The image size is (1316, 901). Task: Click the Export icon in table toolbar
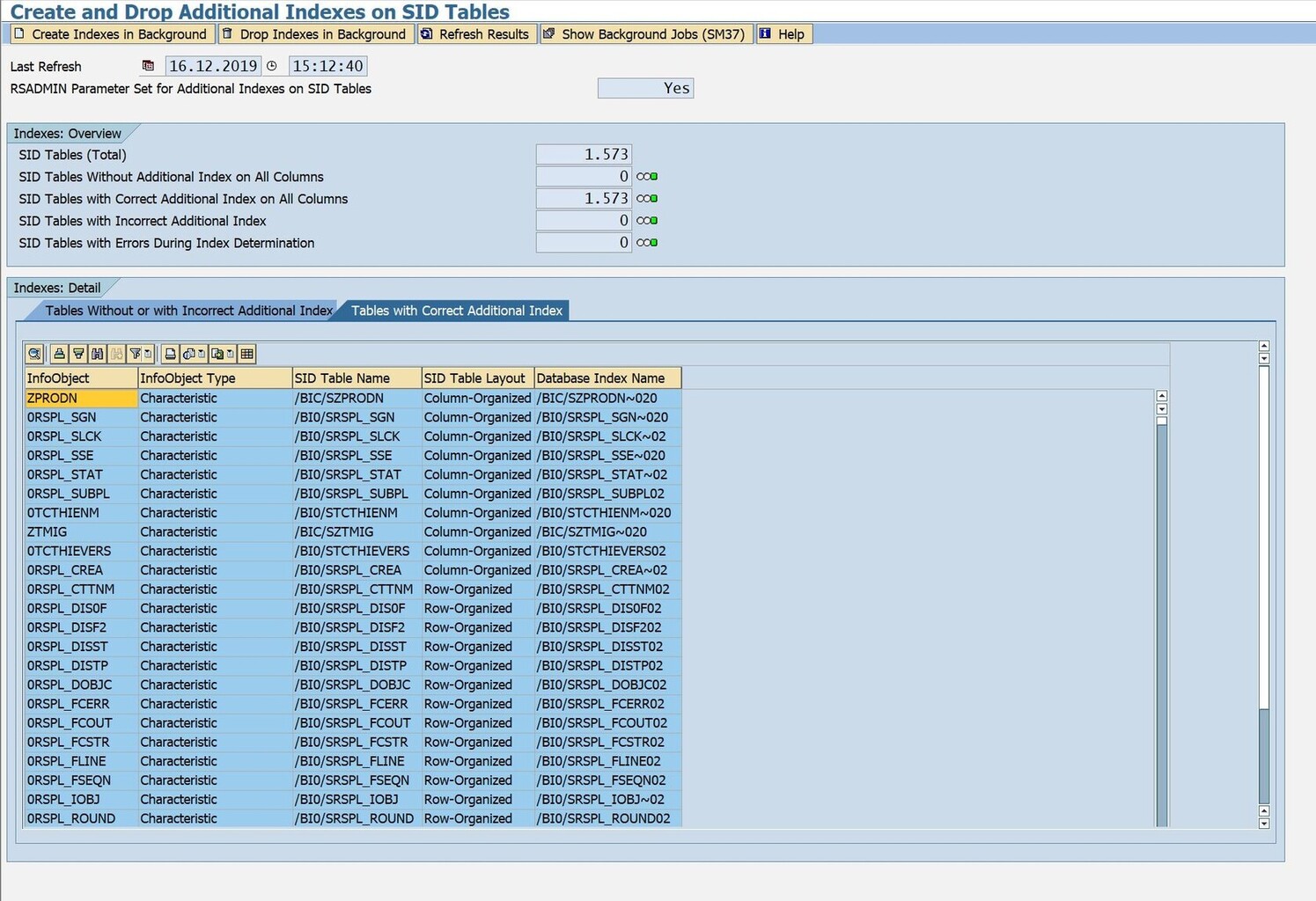[x=217, y=354]
